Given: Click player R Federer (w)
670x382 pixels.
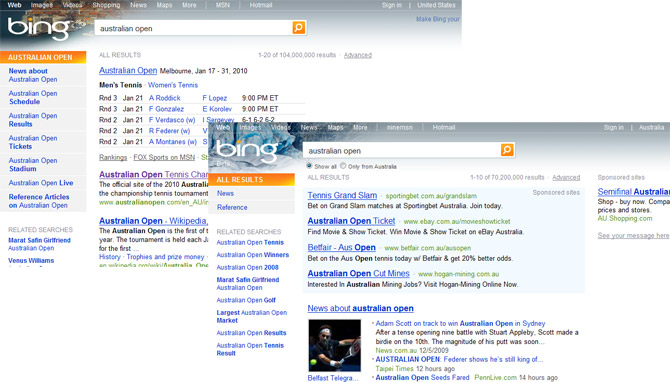Looking at the screenshot, I should (x=169, y=131).
